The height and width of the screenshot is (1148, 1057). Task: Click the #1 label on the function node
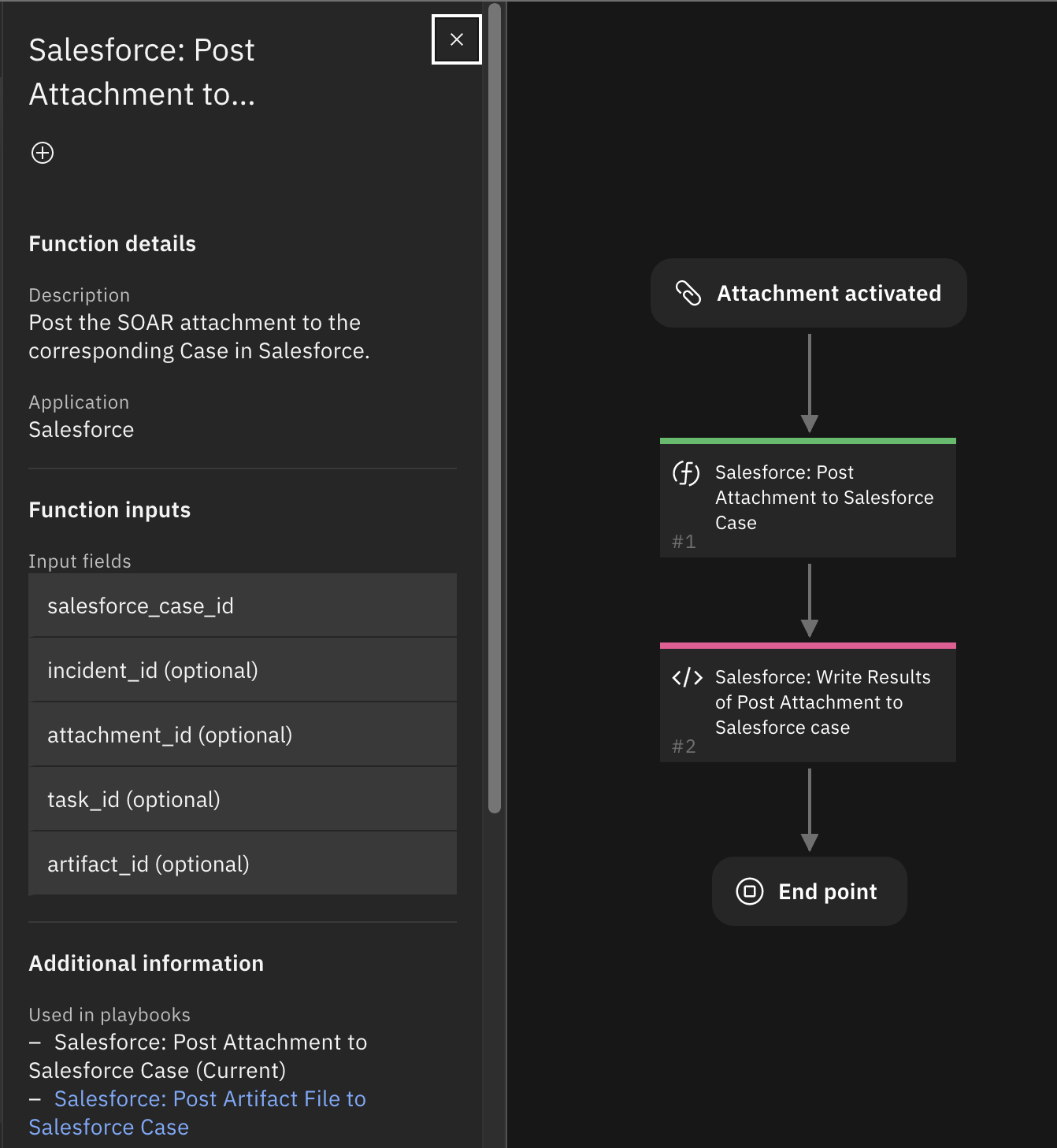coord(684,542)
